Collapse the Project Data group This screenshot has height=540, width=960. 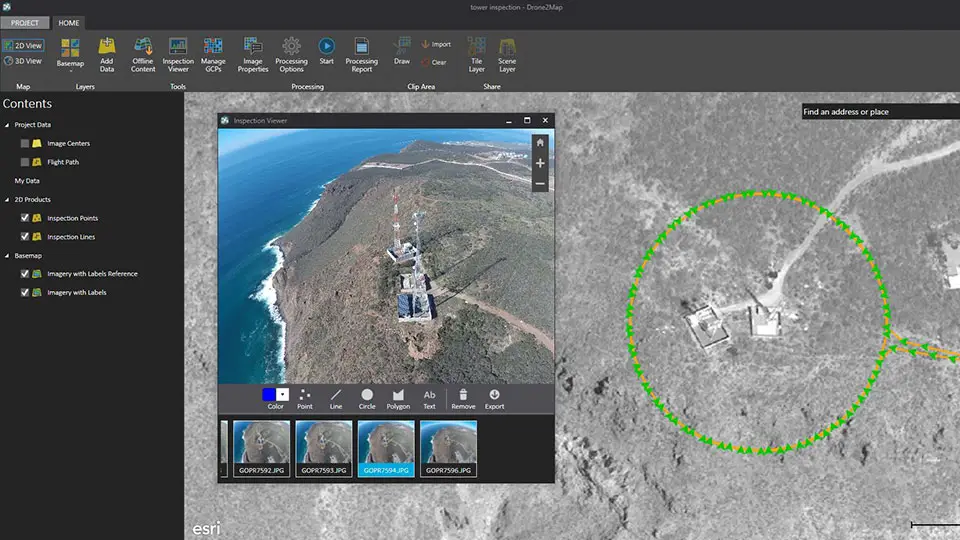click(x=7, y=125)
